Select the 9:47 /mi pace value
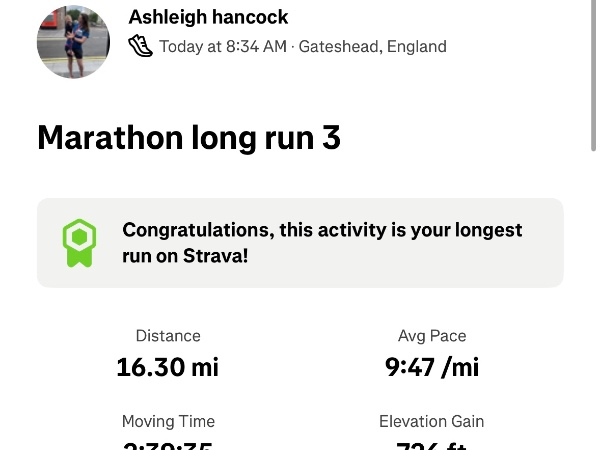The image size is (600, 450). click(432, 367)
